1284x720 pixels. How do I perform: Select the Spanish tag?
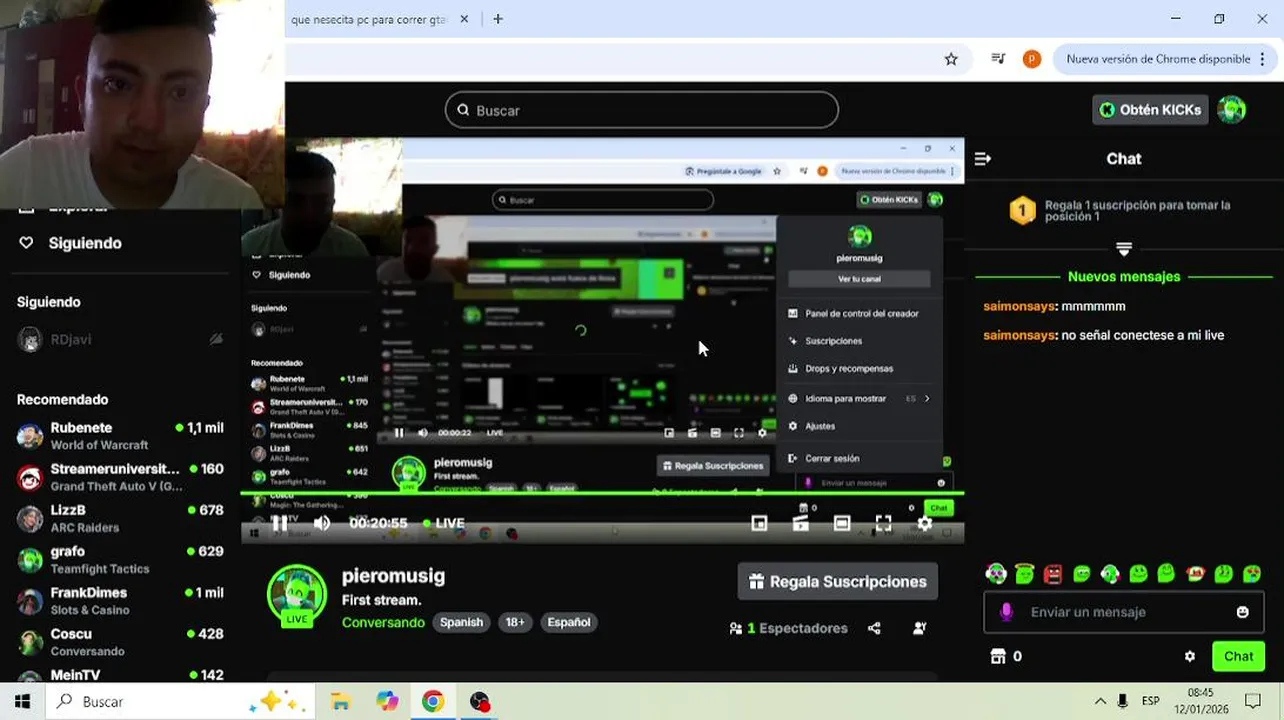tap(461, 622)
